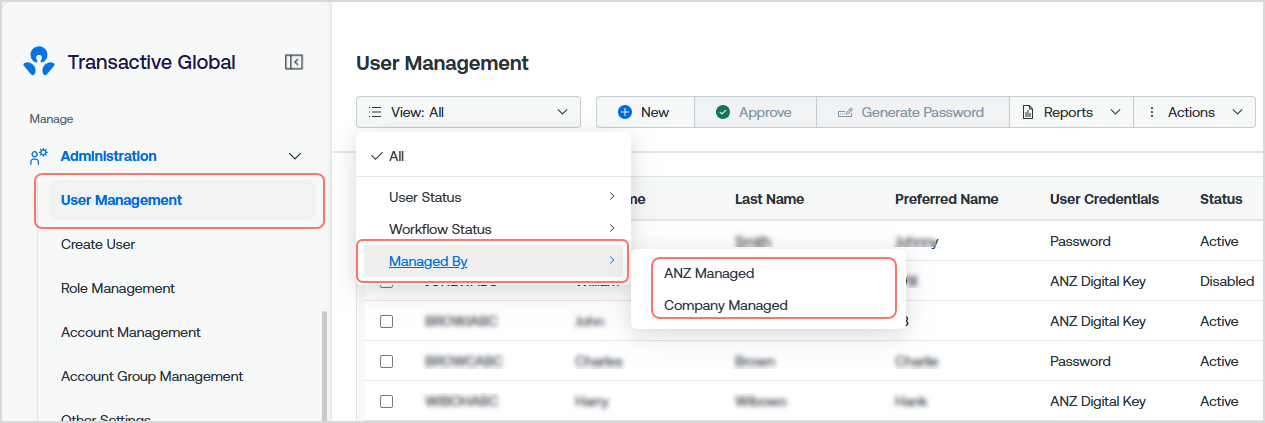Viewport: 1265px width, 423px height.
Task: Click the plus icon on New
Action: pyautogui.click(x=625, y=112)
